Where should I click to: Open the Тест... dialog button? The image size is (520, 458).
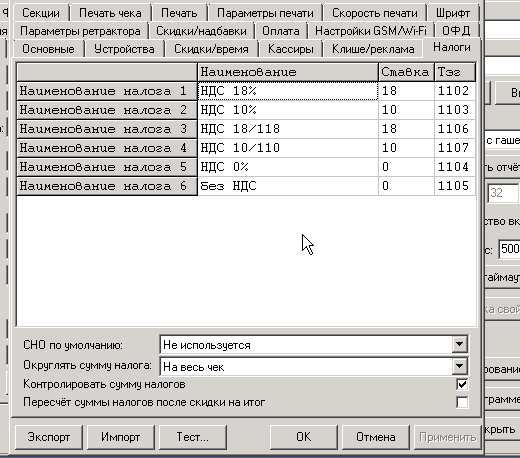click(193, 437)
